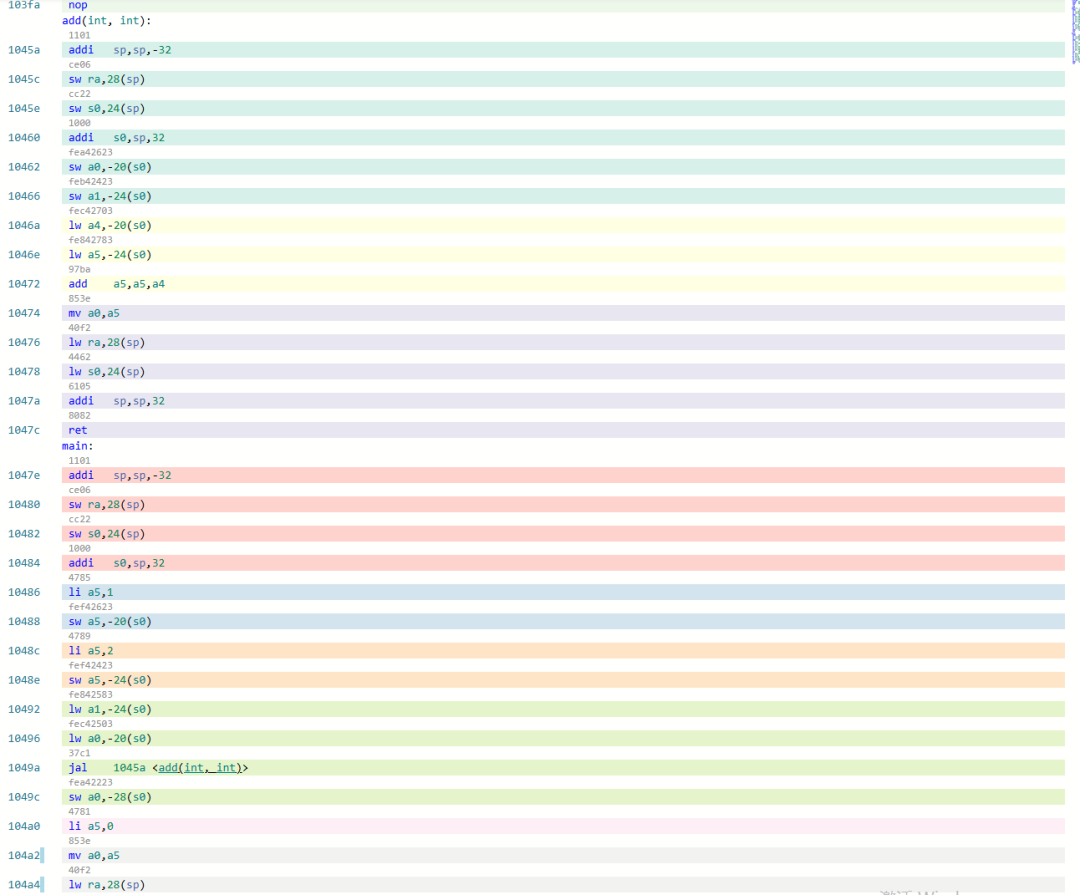Click address 10484 in the gutter

(24, 563)
